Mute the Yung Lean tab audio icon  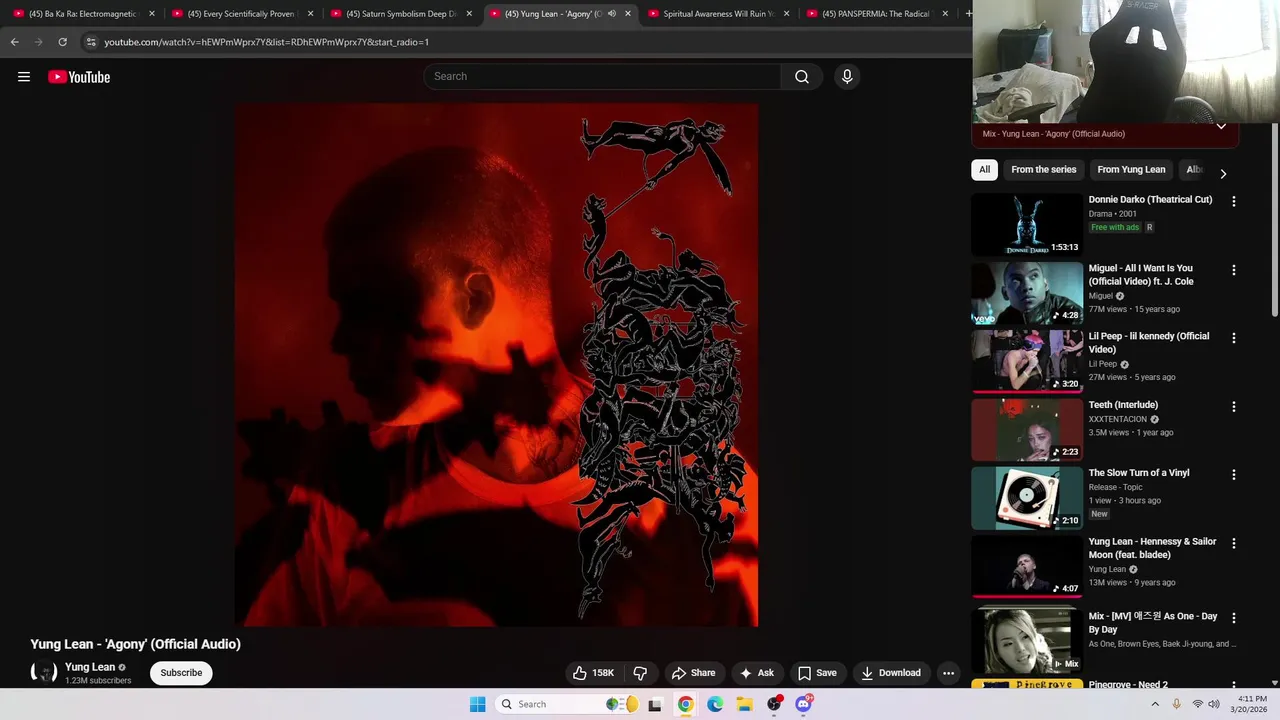612,14
